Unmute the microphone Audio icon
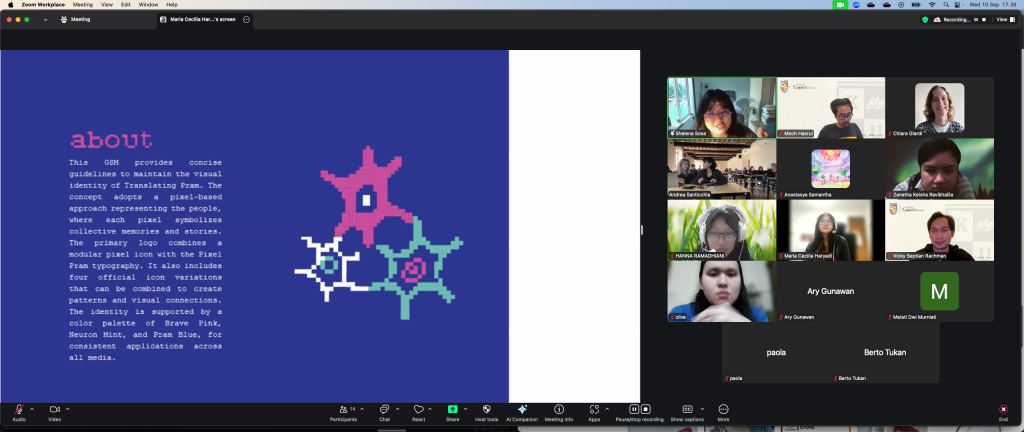Screen dimensions: 1024x432 19,410
